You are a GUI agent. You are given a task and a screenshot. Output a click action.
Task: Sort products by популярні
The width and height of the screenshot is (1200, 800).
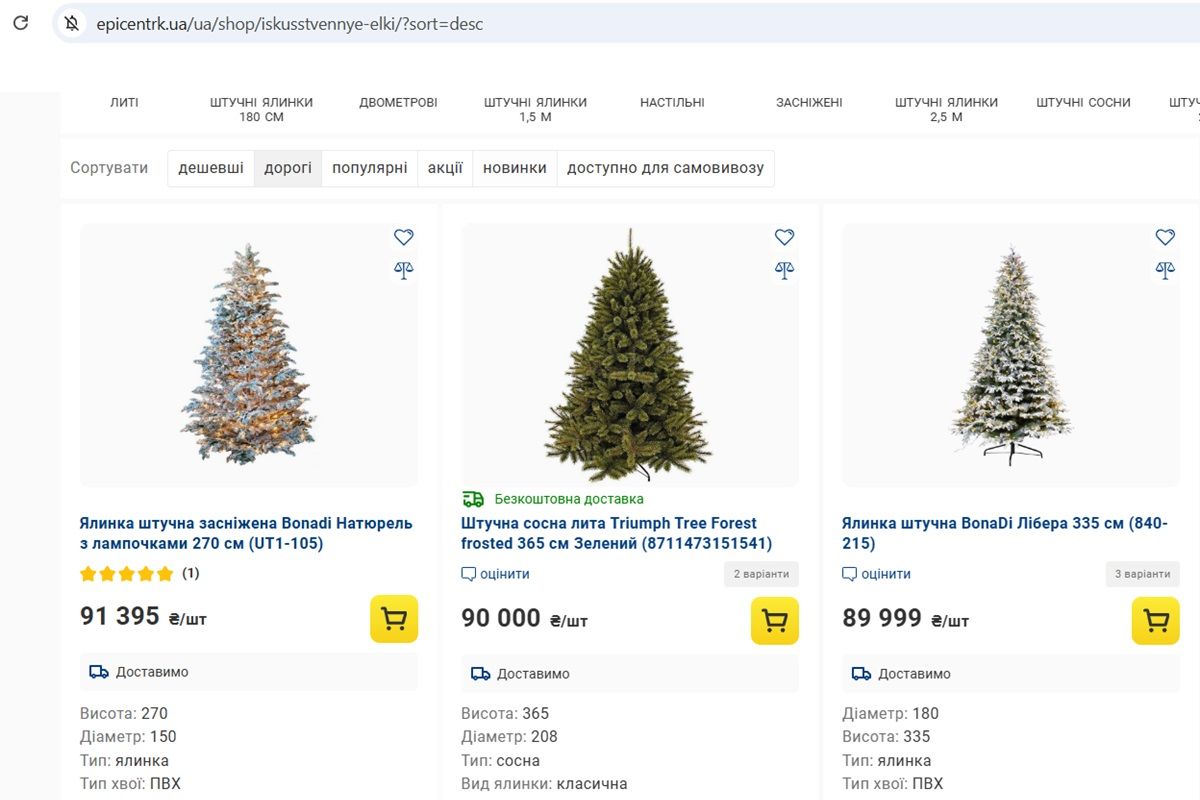coord(370,168)
